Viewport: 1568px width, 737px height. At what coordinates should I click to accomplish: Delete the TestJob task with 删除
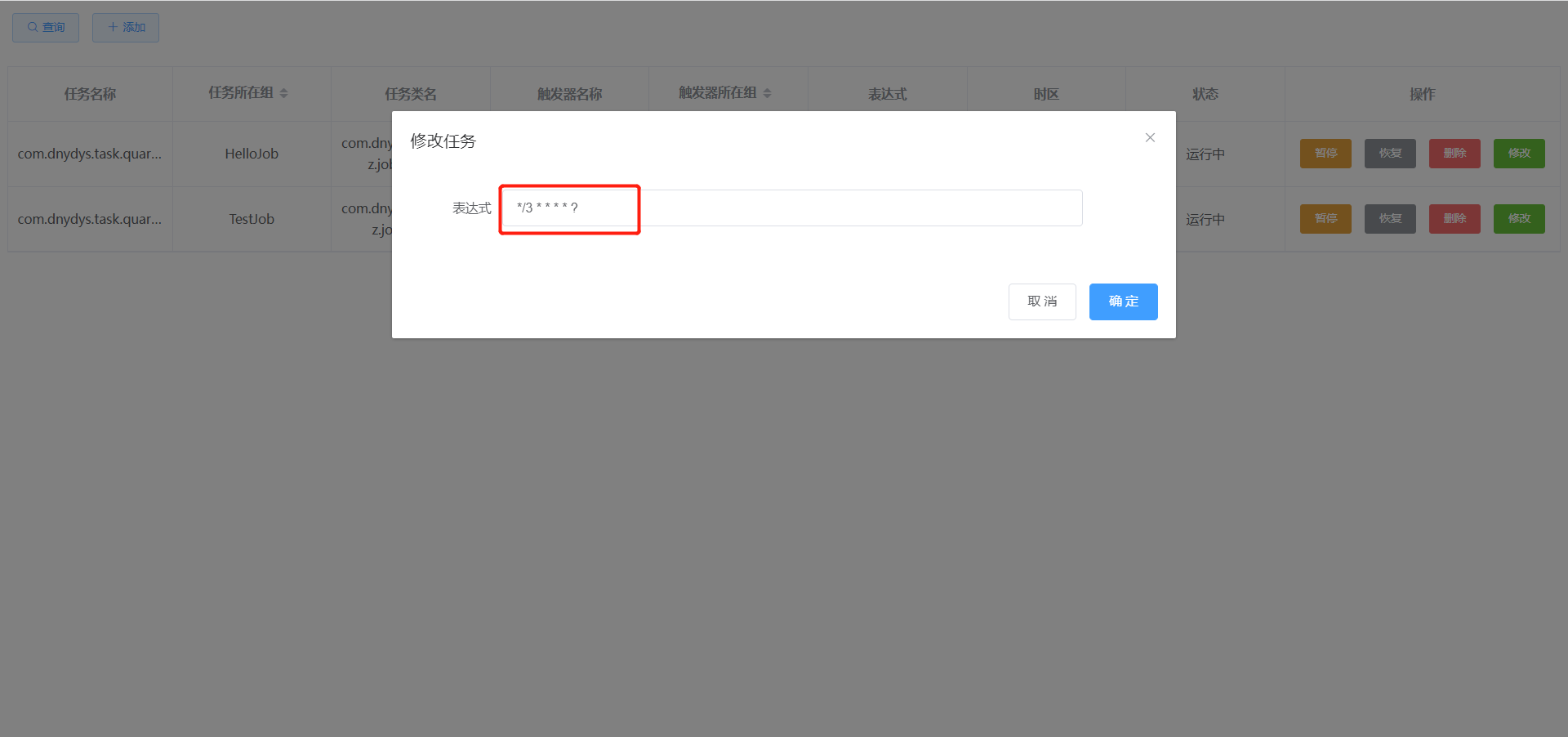click(1454, 218)
